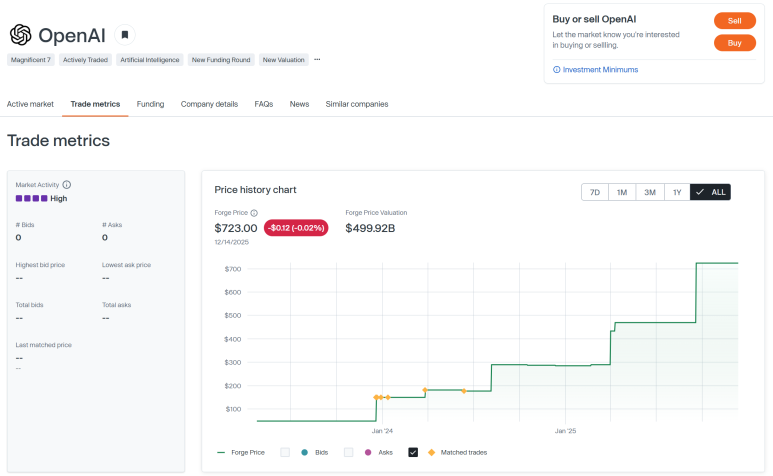Click the Forge Price green line legend
Image resolution: width=773 pixels, height=476 pixels.
[x=221, y=452]
